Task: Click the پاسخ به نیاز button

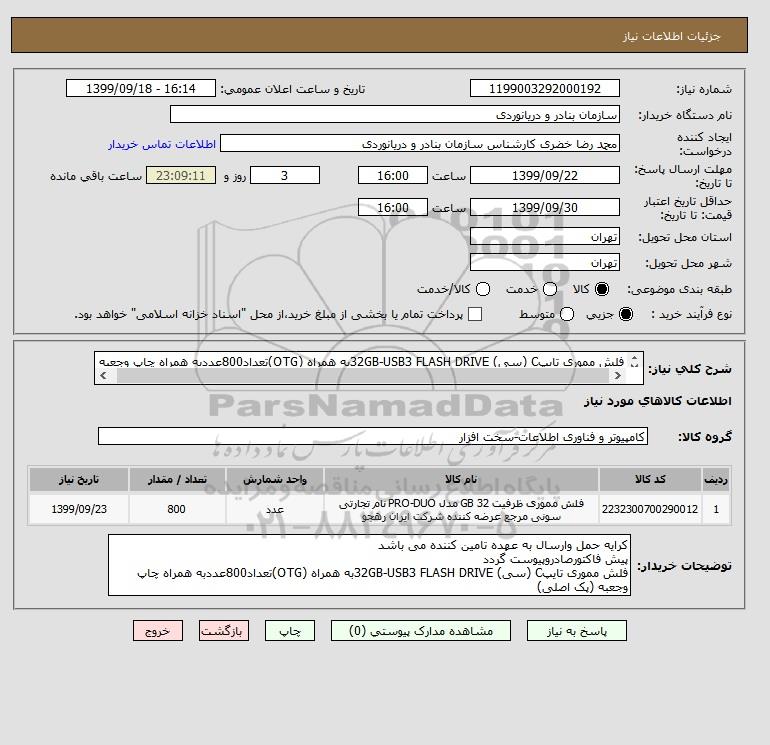Action: 577,631
